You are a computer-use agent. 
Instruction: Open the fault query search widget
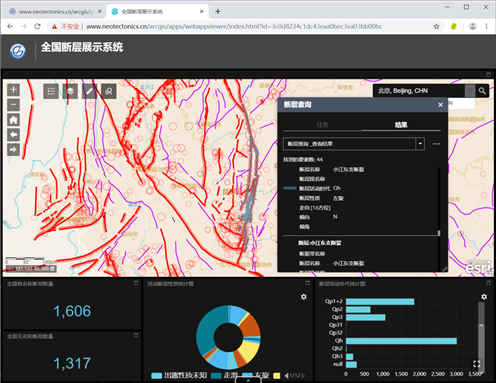pos(109,91)
